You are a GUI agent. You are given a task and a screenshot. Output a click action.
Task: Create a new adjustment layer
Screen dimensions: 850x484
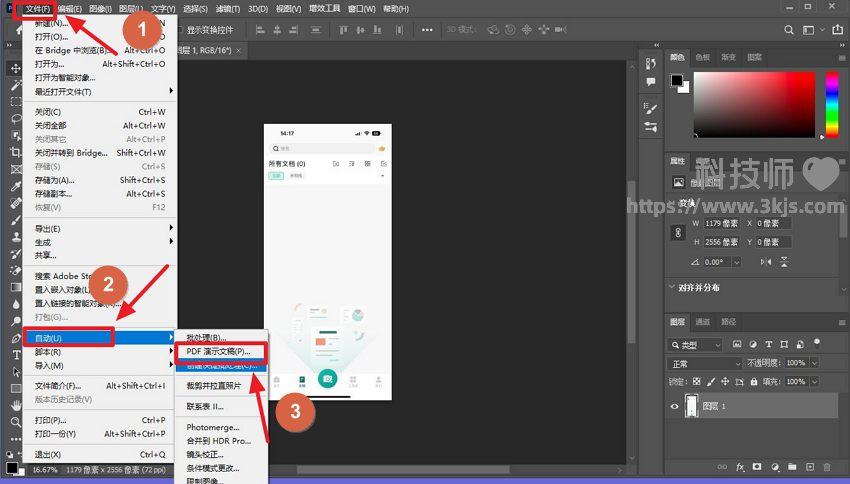click(775, 467)
